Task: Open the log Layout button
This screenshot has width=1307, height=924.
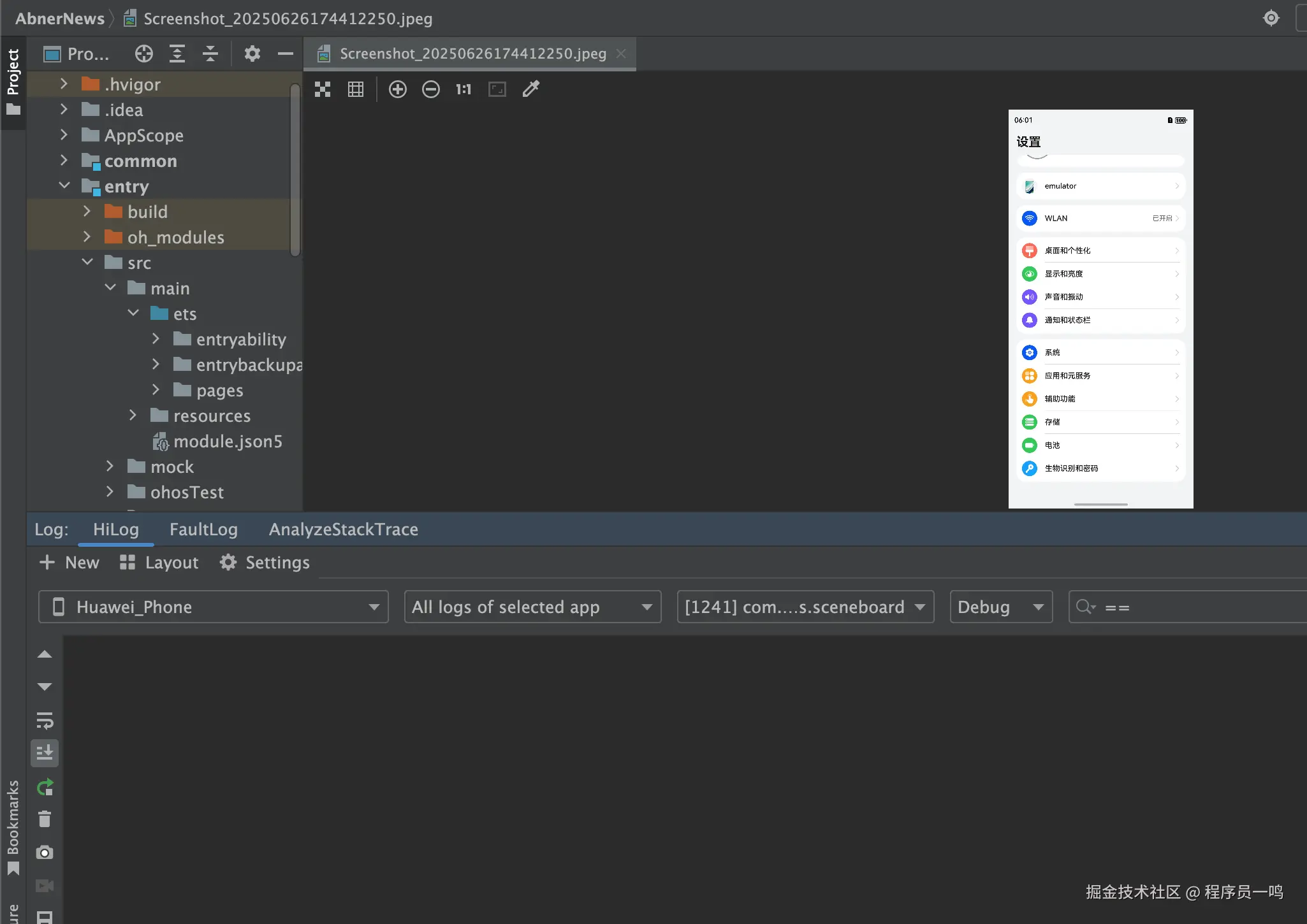Action: [x=159, y=563]
